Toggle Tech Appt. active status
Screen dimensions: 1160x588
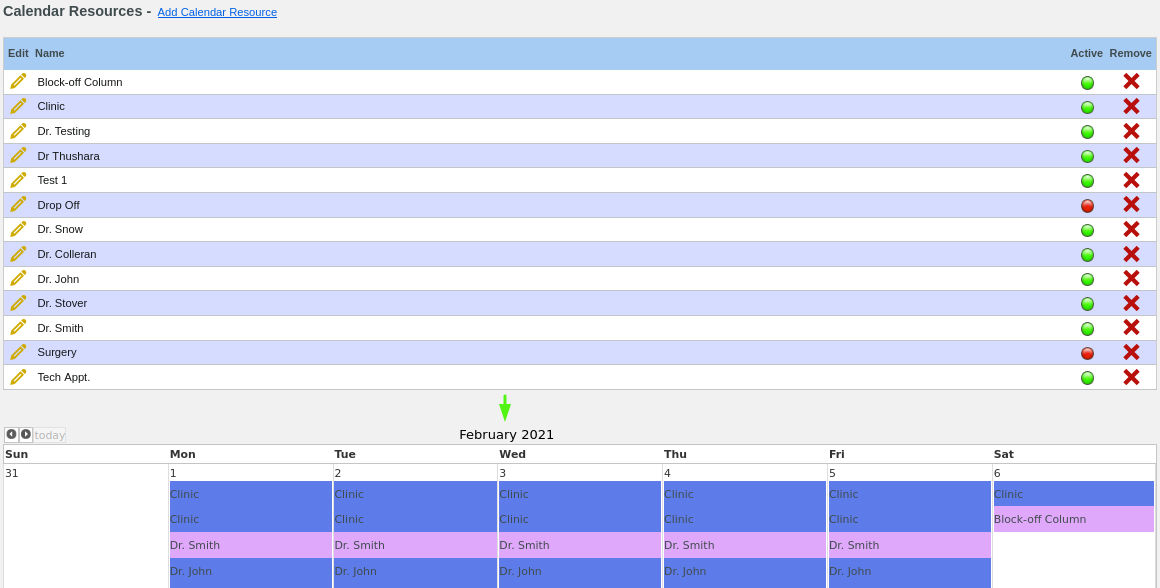(1088, 378)
